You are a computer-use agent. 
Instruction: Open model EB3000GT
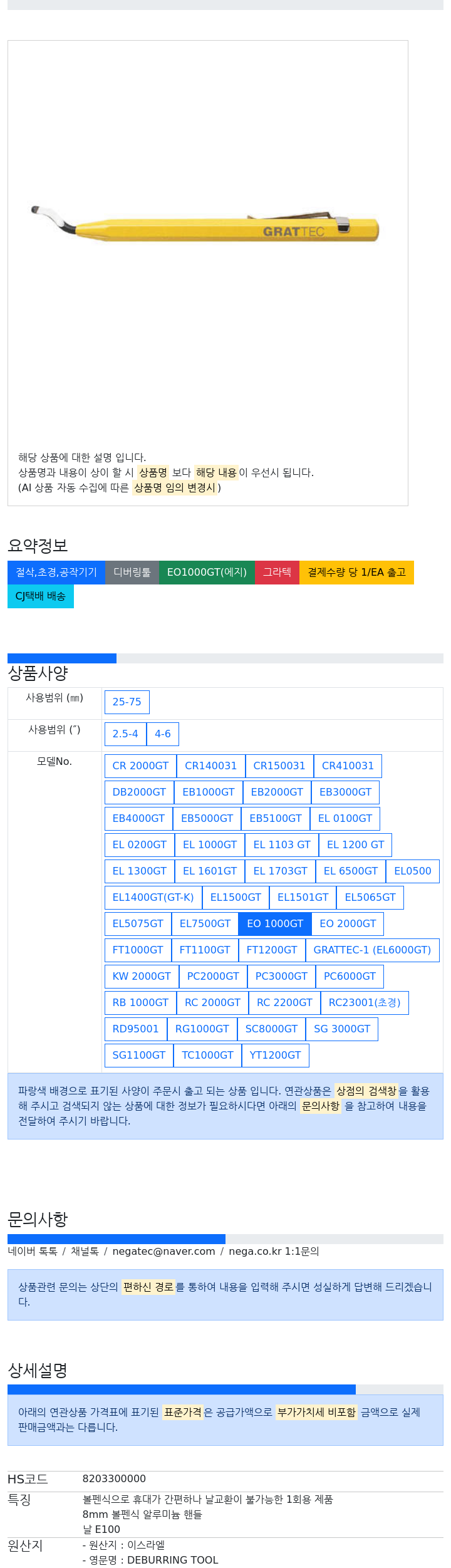pos(346,792)
